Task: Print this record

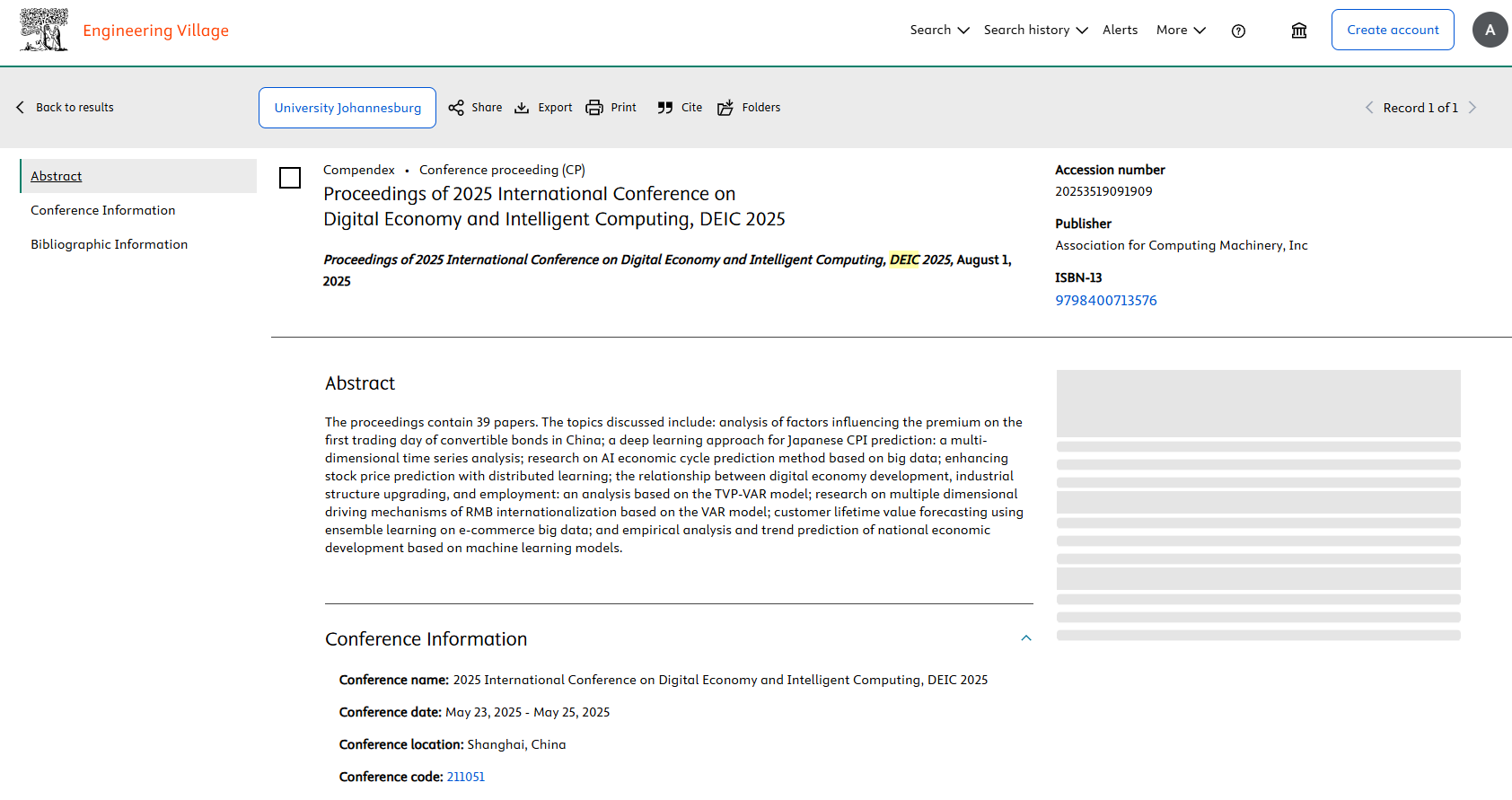Action: coord(594,108)
